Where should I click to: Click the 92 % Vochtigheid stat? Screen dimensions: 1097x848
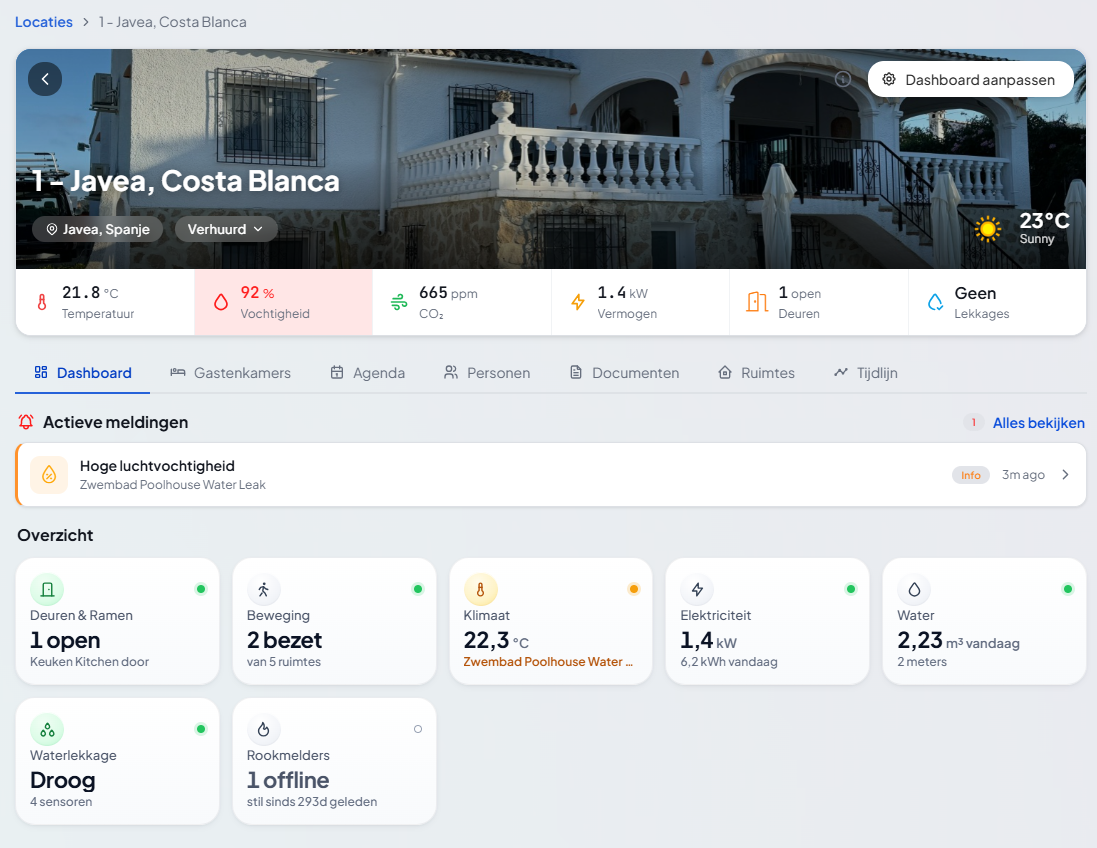283,302
